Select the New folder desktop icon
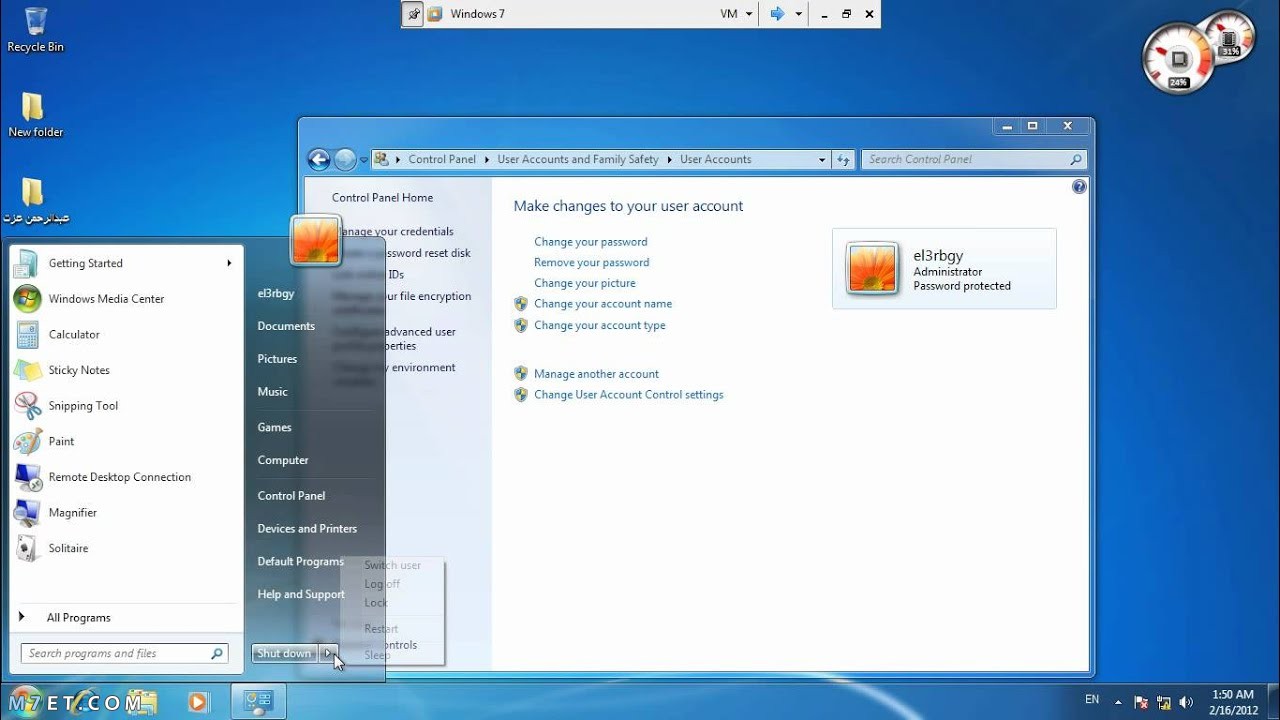The width and height of the screenshot is (1280, 720). pos(35,114)
